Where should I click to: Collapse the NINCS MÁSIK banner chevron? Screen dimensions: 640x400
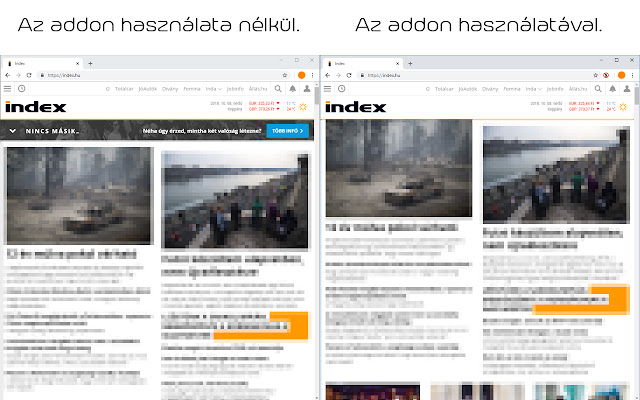[x=13, y=131]
